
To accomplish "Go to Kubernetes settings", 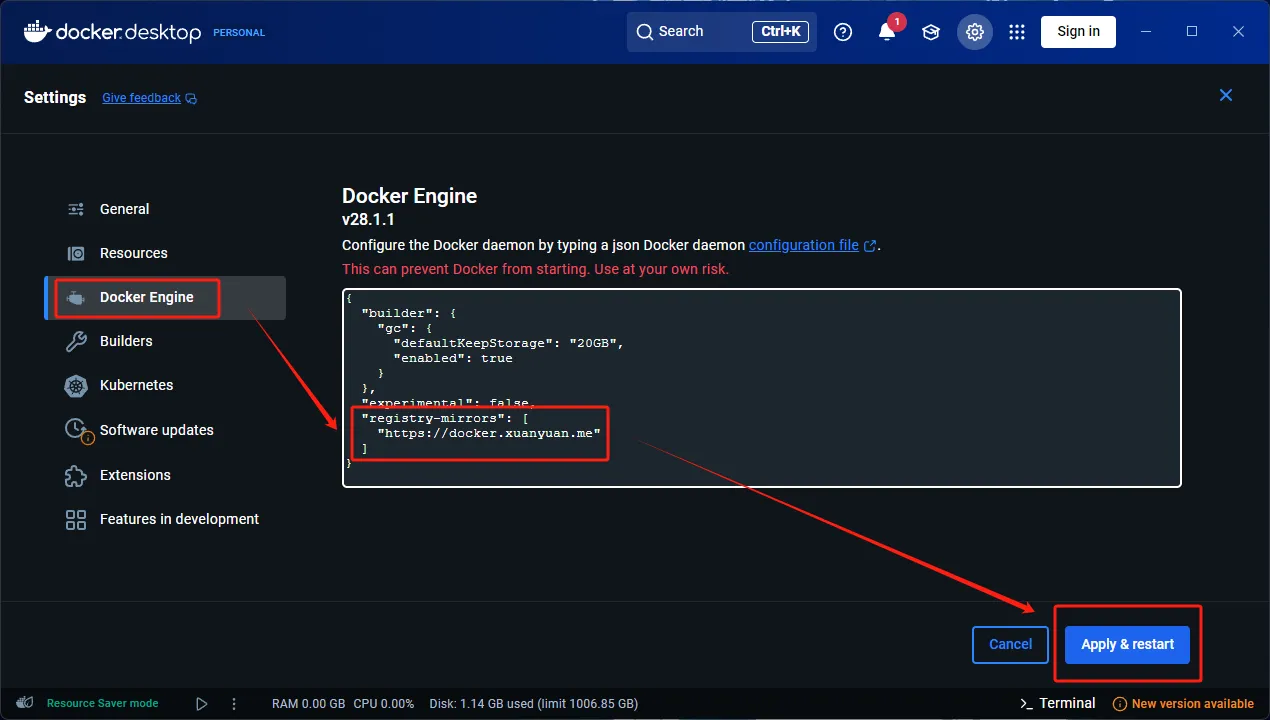I will click(x=136, y=385).
